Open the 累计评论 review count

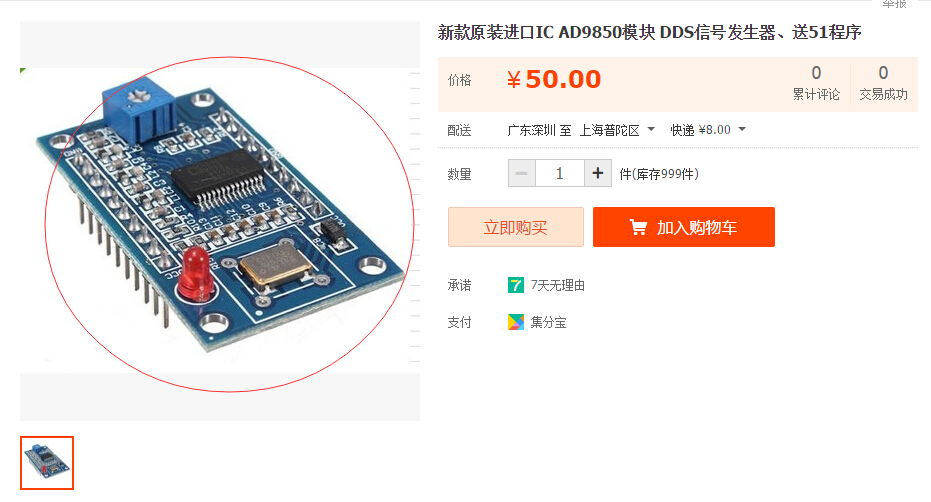click(816, 83)
